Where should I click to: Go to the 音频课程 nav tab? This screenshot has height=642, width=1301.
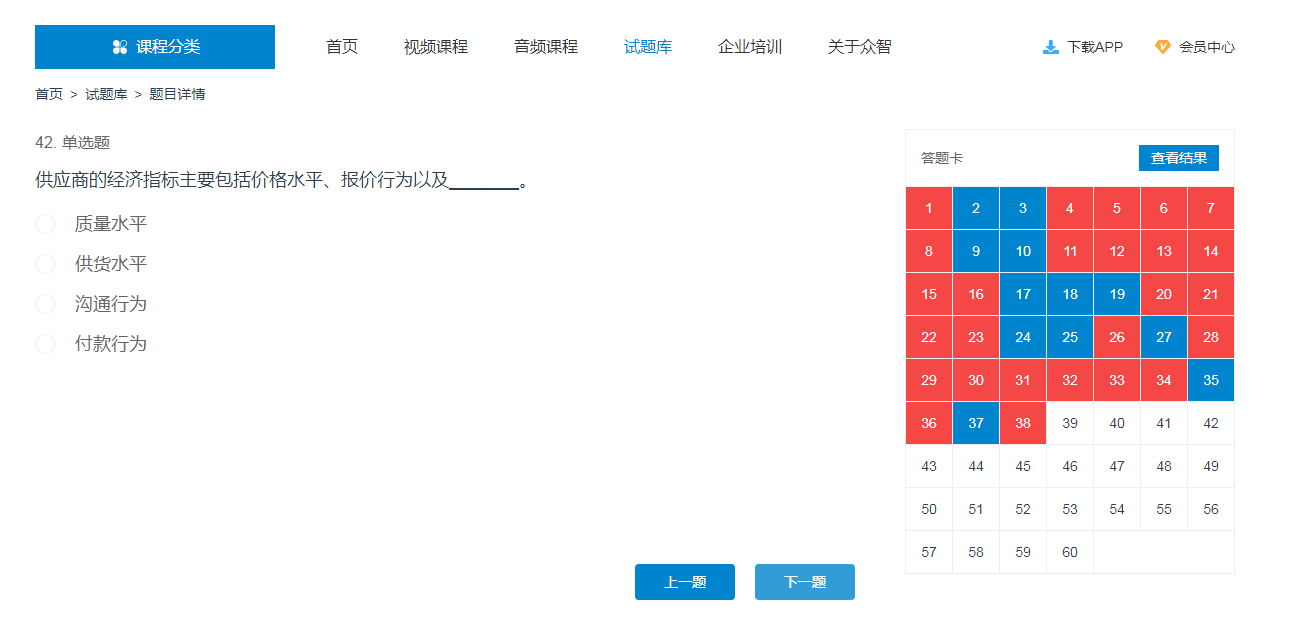click(545, 47)
